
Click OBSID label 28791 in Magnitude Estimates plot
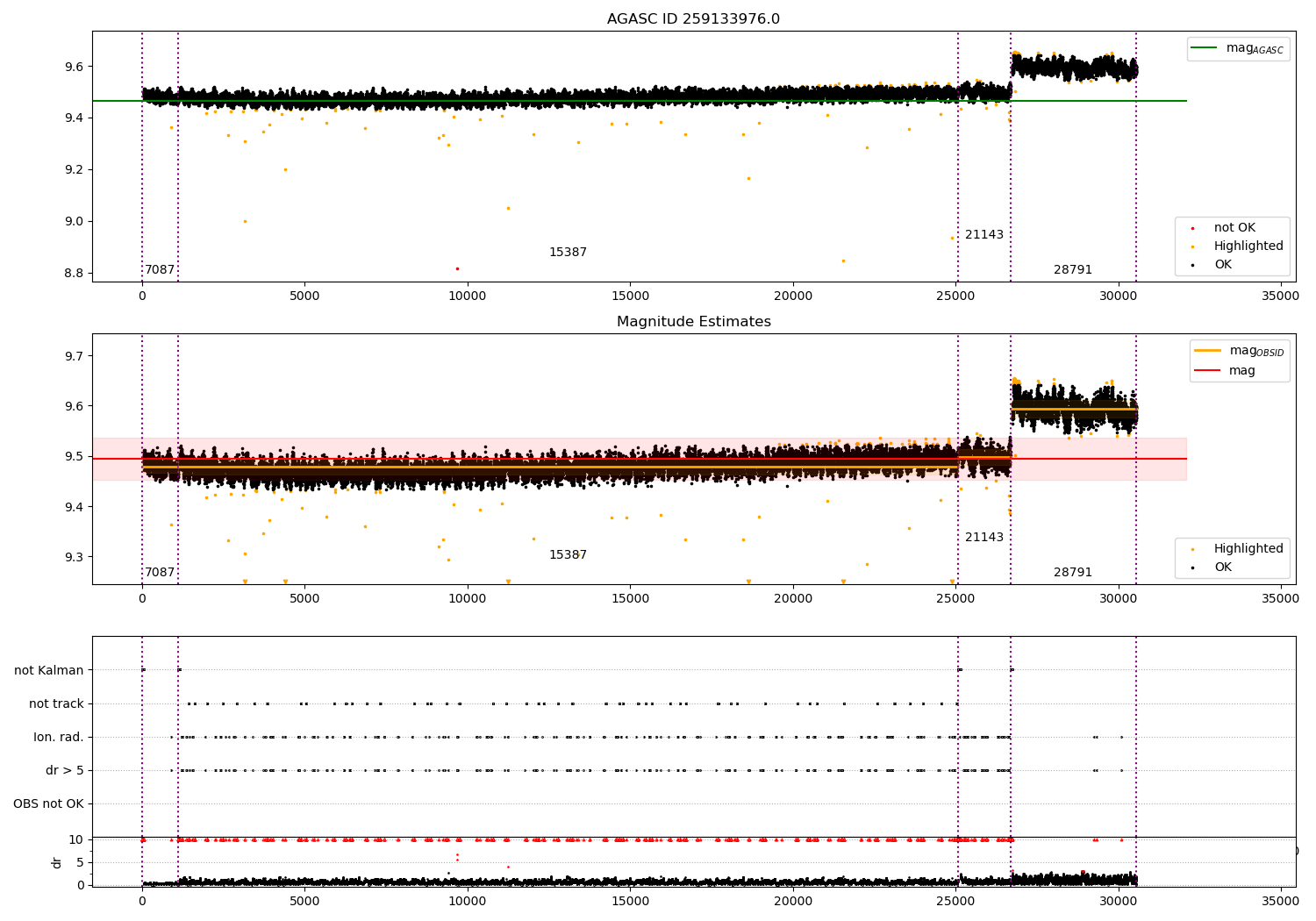[1073, 573]
